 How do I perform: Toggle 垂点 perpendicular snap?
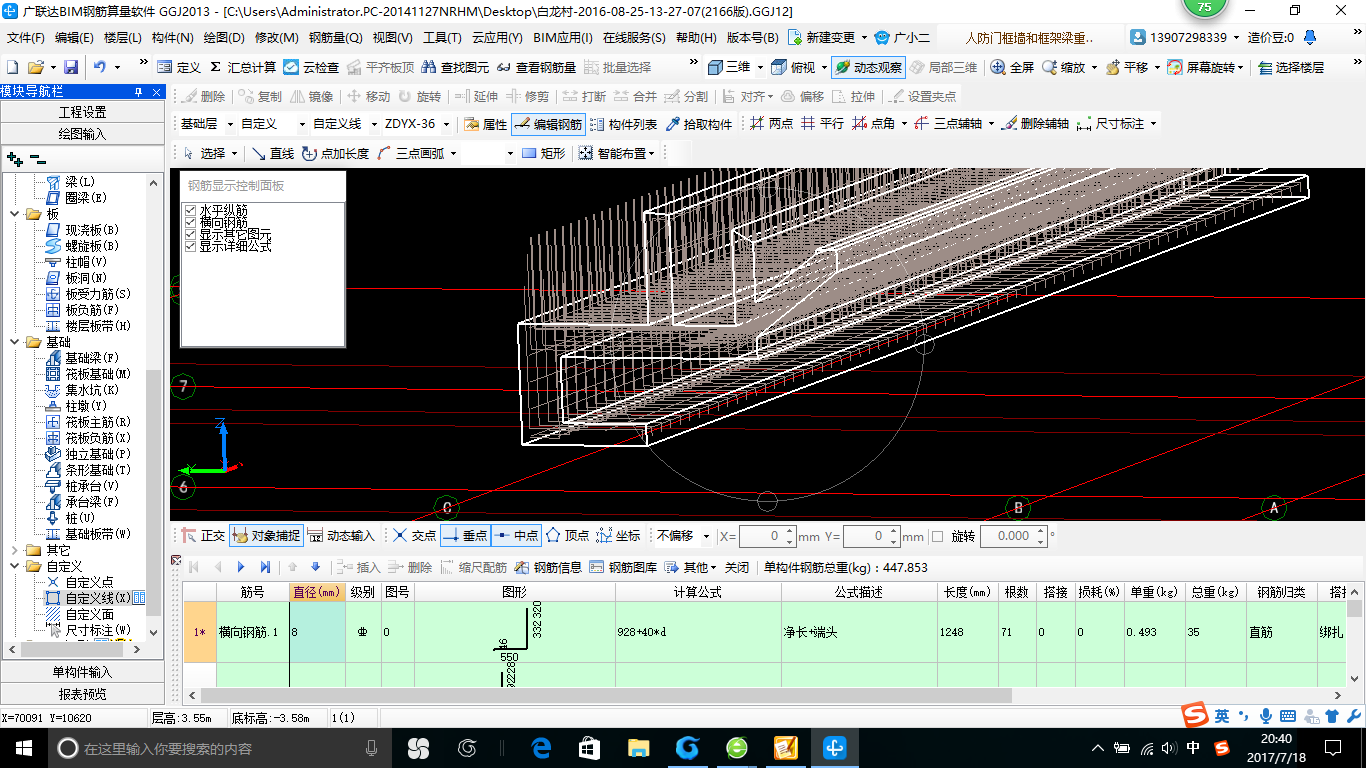pyautogui.click(x=465, y=536)
